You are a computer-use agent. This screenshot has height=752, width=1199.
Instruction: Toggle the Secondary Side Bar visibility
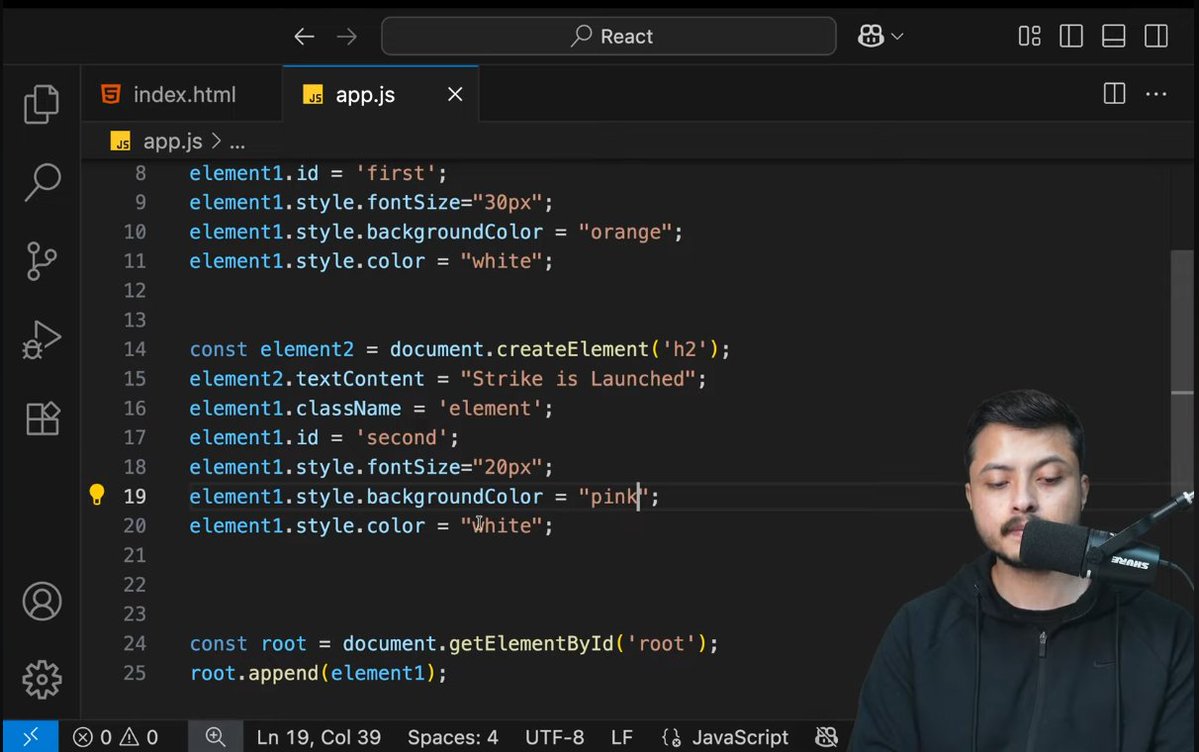point(1156,35)
